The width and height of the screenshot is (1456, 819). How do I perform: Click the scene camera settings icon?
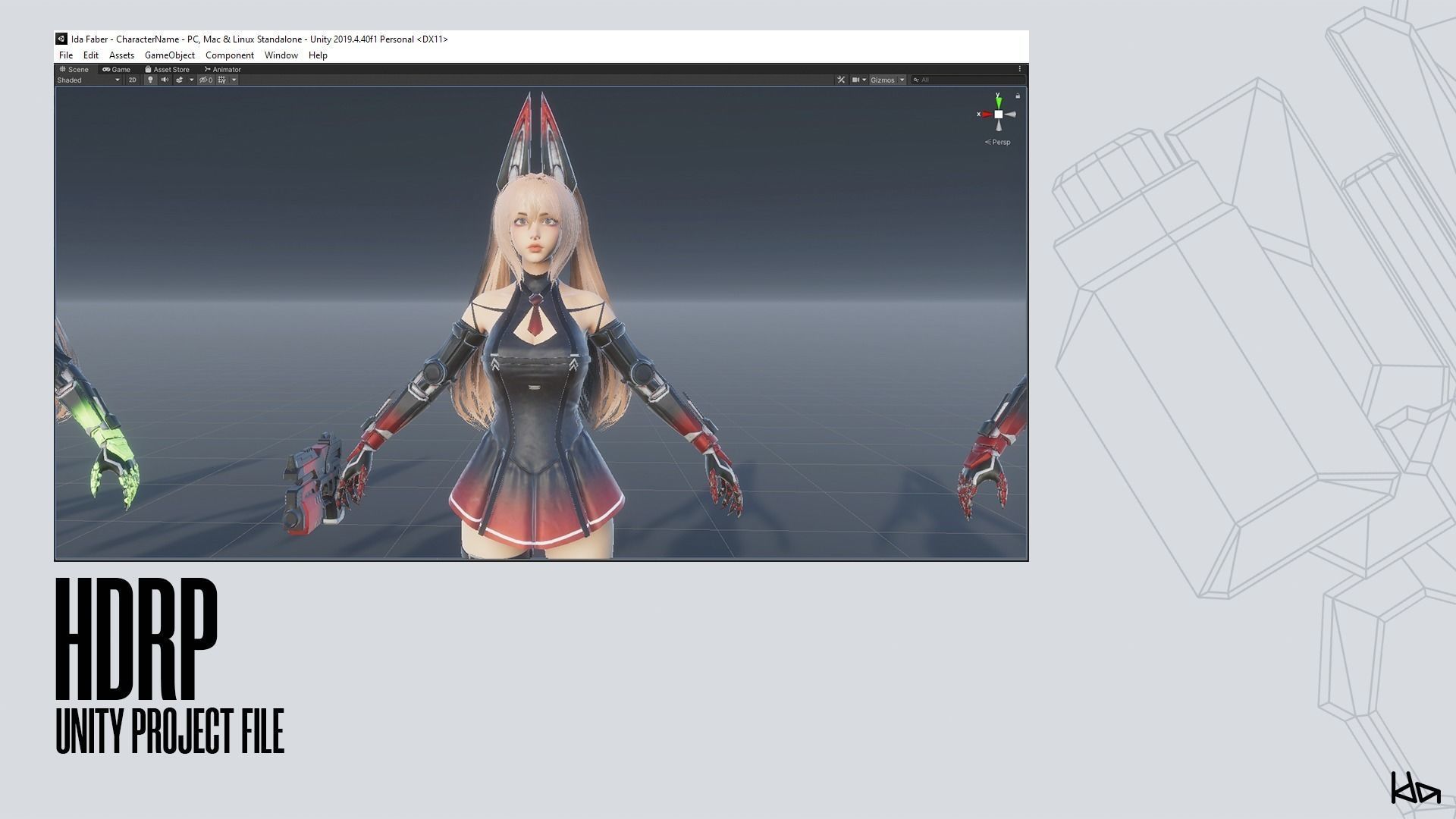pyautogui.click(x=856, y=80)
